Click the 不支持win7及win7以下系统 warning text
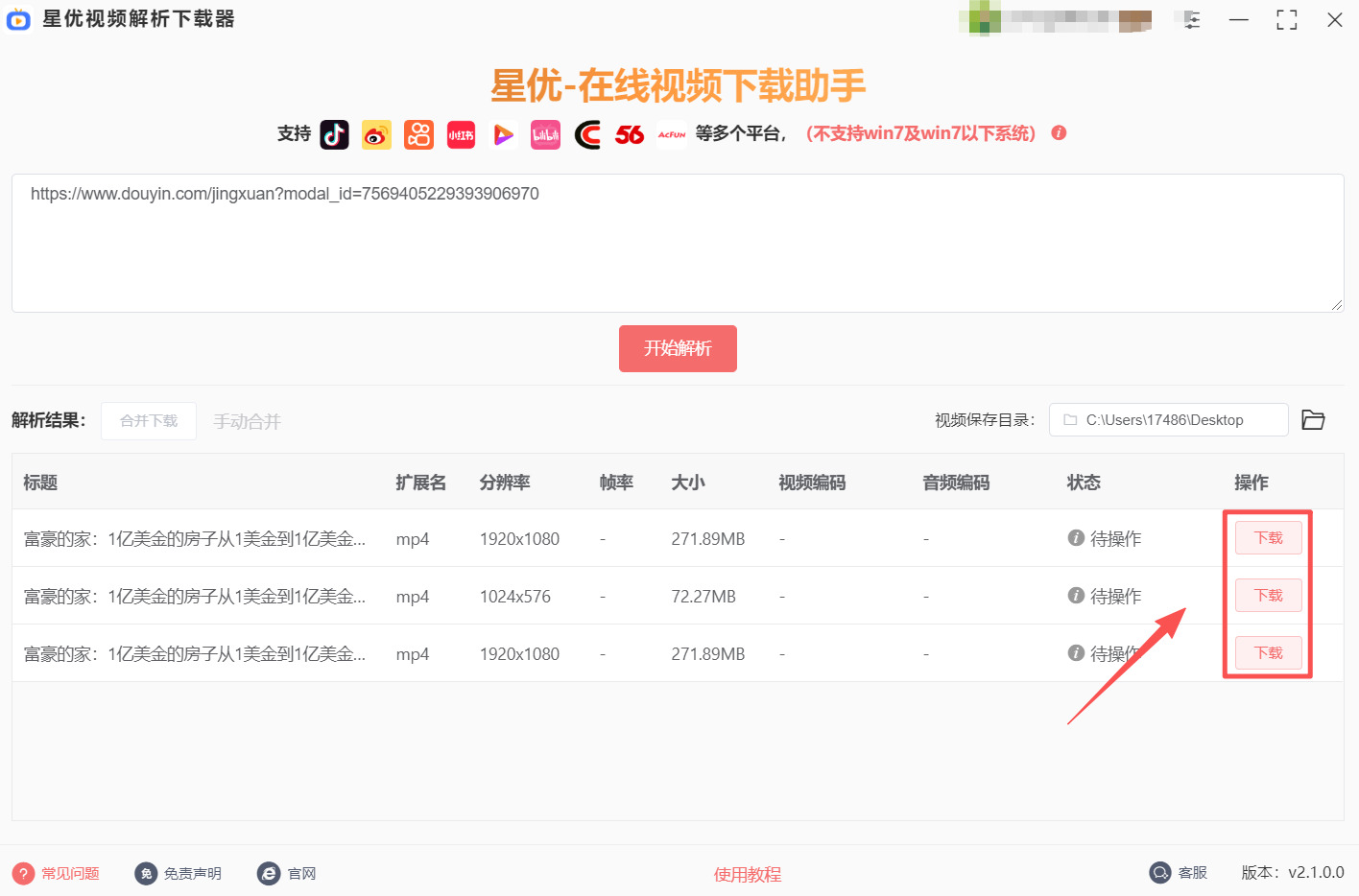The width and height of the screenshot is (1359, 896). pyautogui.click(x=921, y=133)
